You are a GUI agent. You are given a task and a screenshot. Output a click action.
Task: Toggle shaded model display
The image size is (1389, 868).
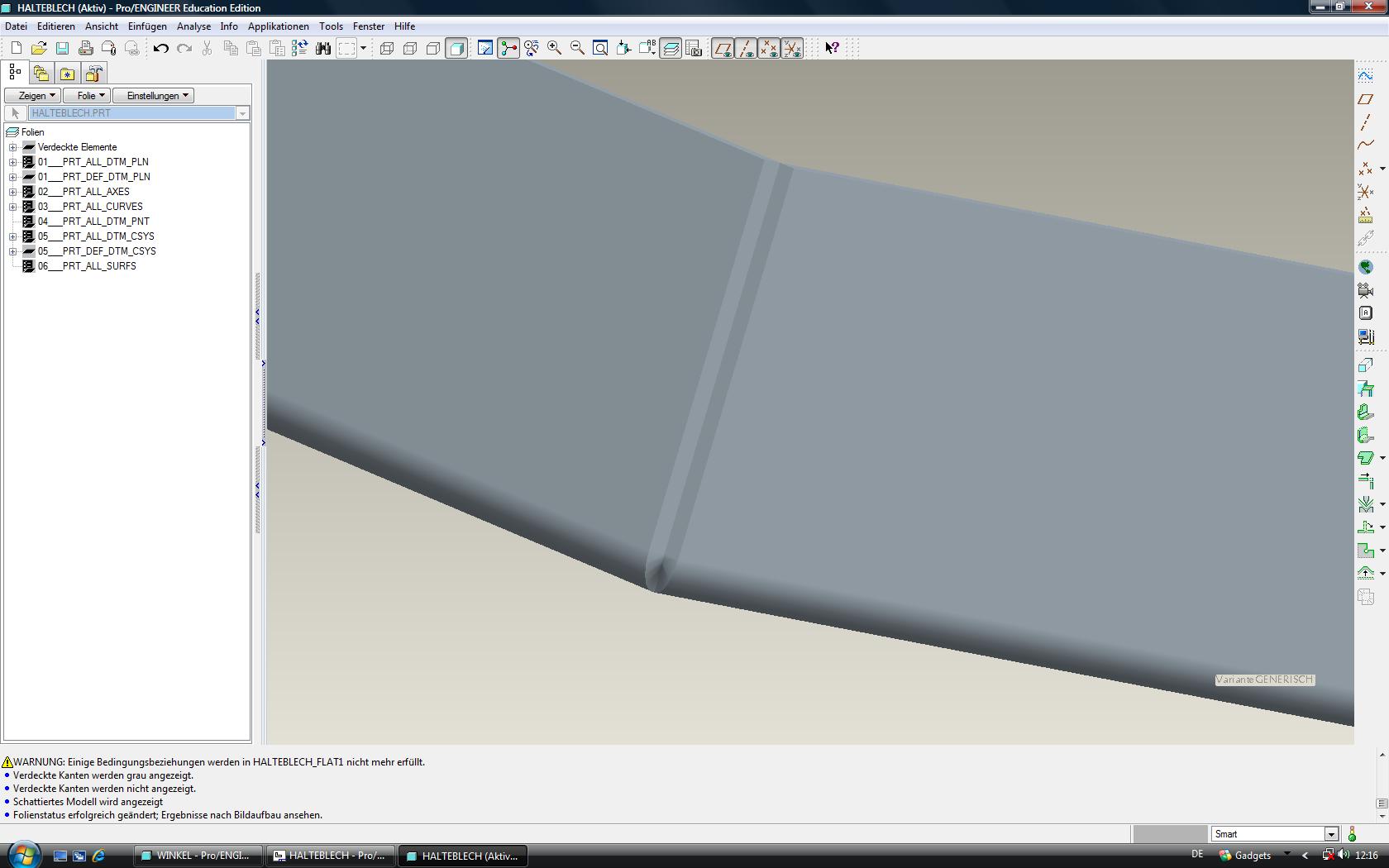(456, 49)
